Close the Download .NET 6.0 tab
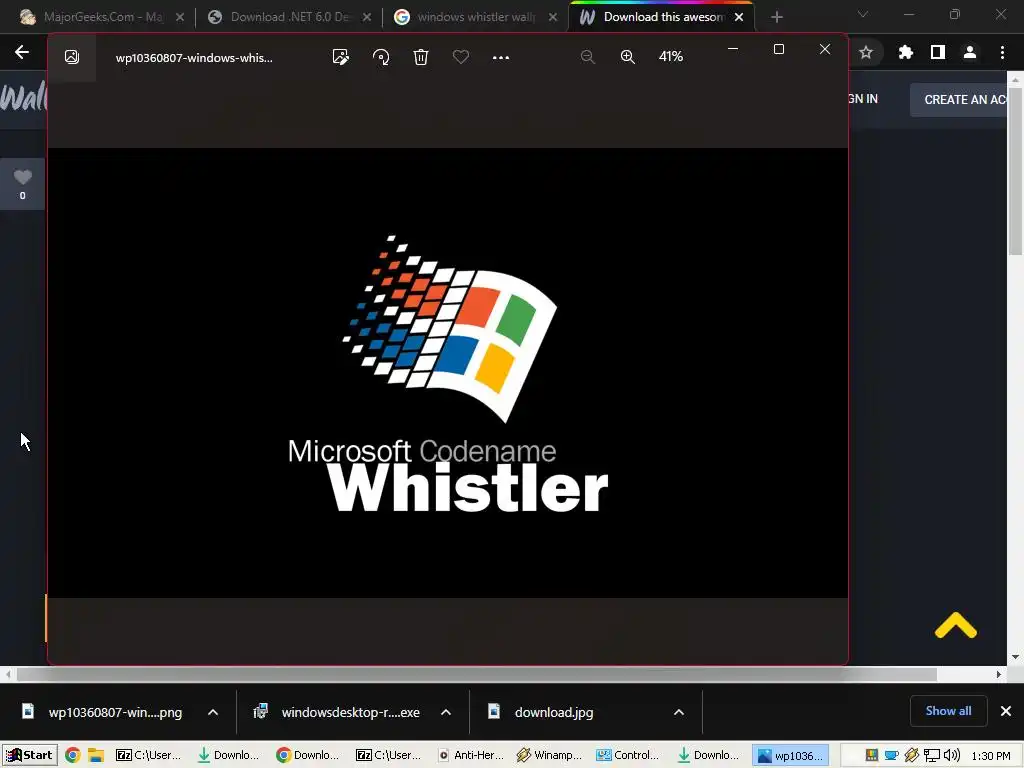Image resolution: width=1024 pixels, height=768 pixels. tap(367, 17)
